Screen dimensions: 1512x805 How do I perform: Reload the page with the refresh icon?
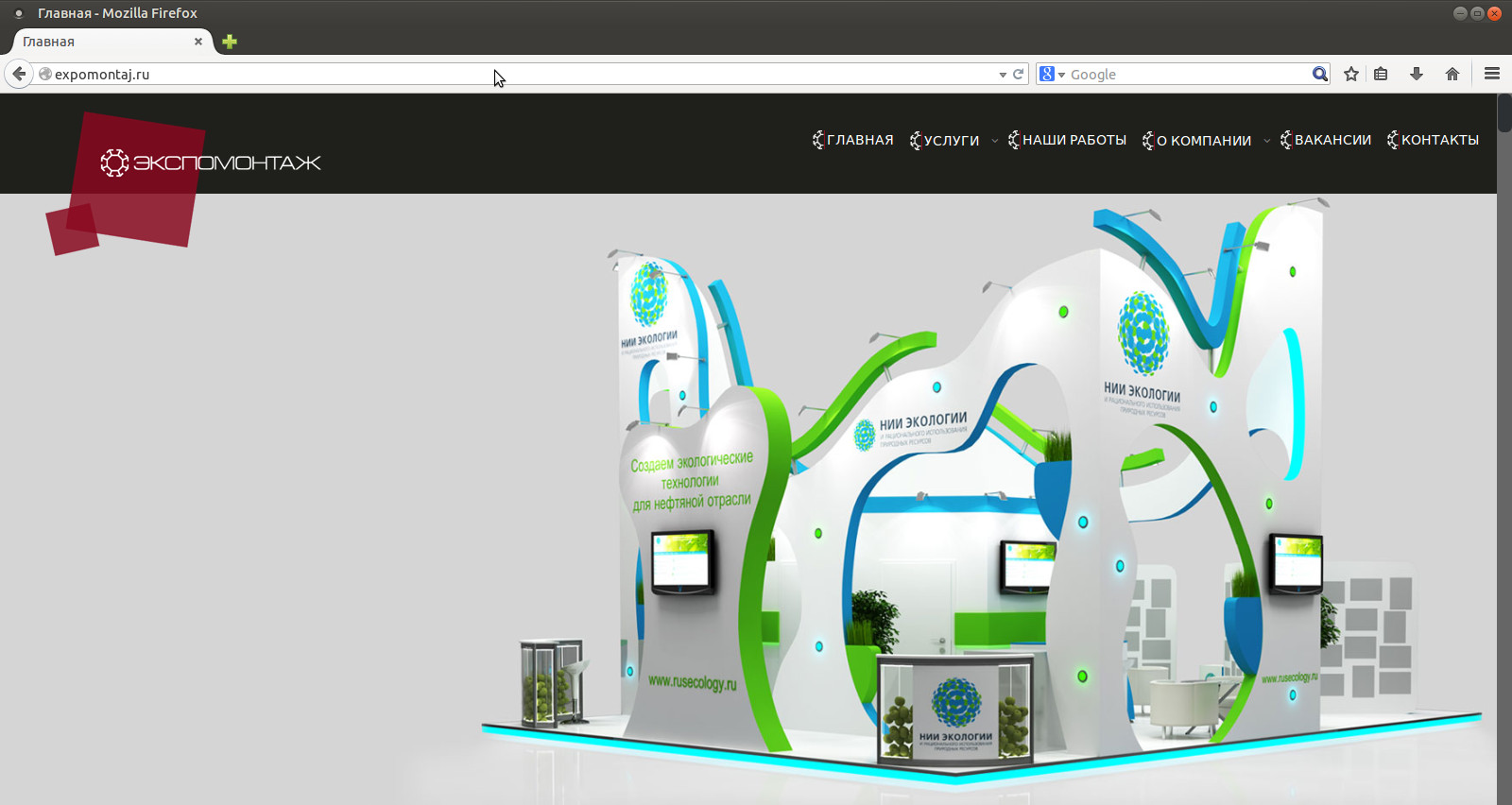pyautogui.click(x=1019, y=74)
